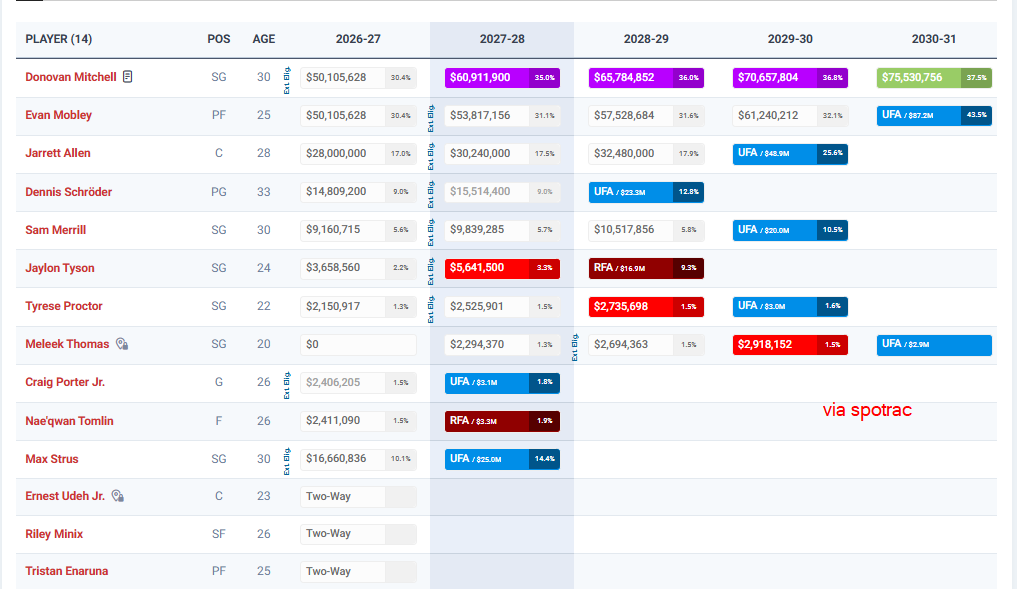This screenshot has width=1017, height=589.
Task: View Craig Porter Jr.'s player page
Action: pyautogui.click(x=65, y=382)
